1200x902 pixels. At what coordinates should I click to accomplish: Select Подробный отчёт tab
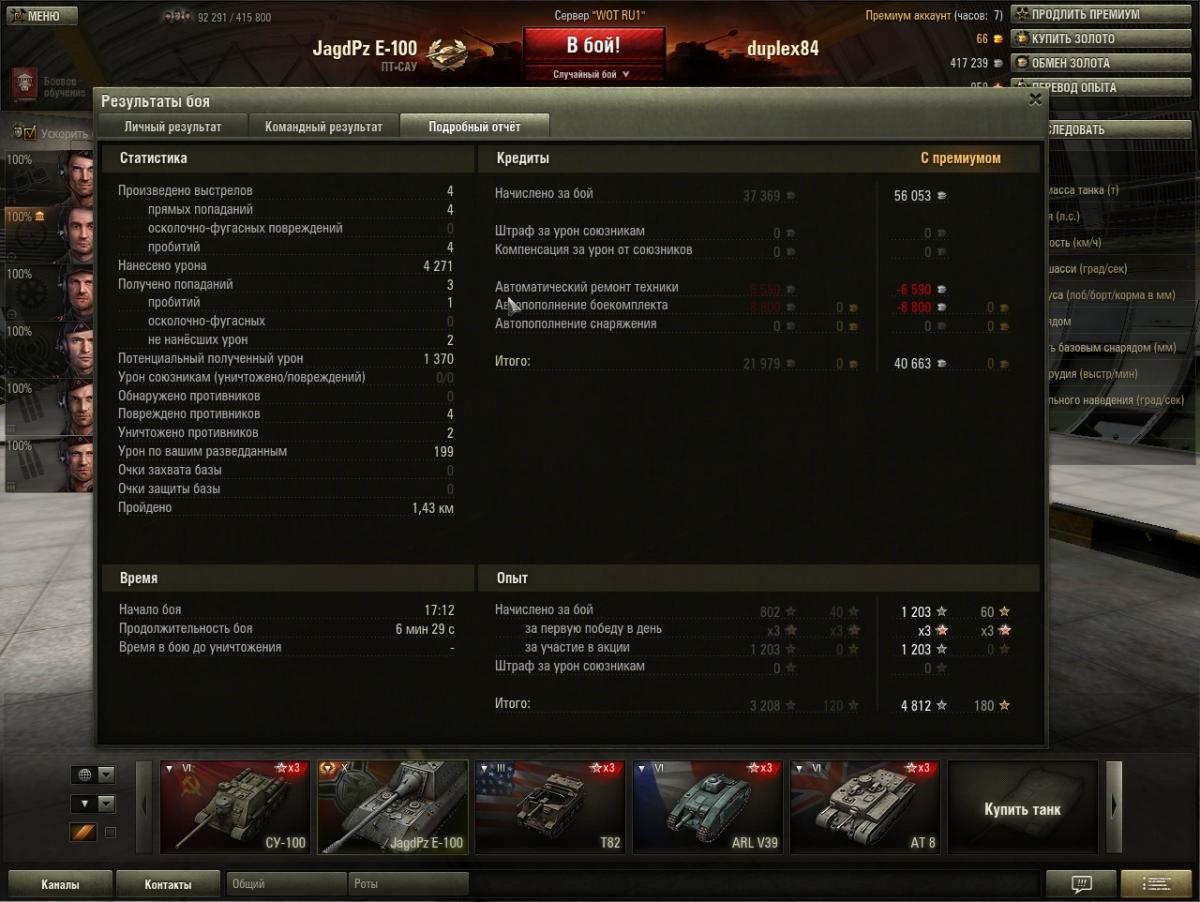point(474,127)
